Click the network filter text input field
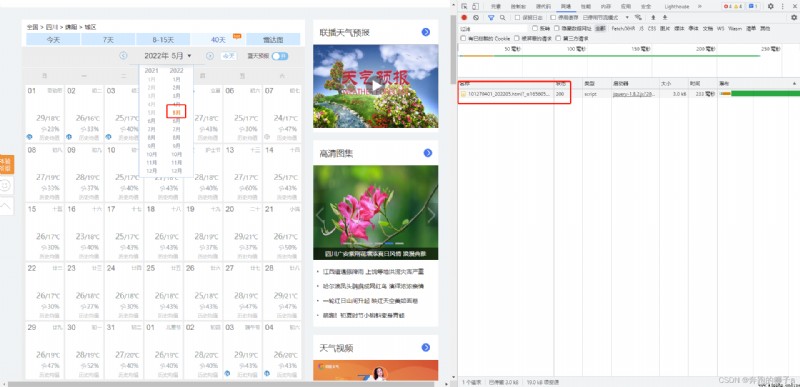 click(x=492, y=29)
